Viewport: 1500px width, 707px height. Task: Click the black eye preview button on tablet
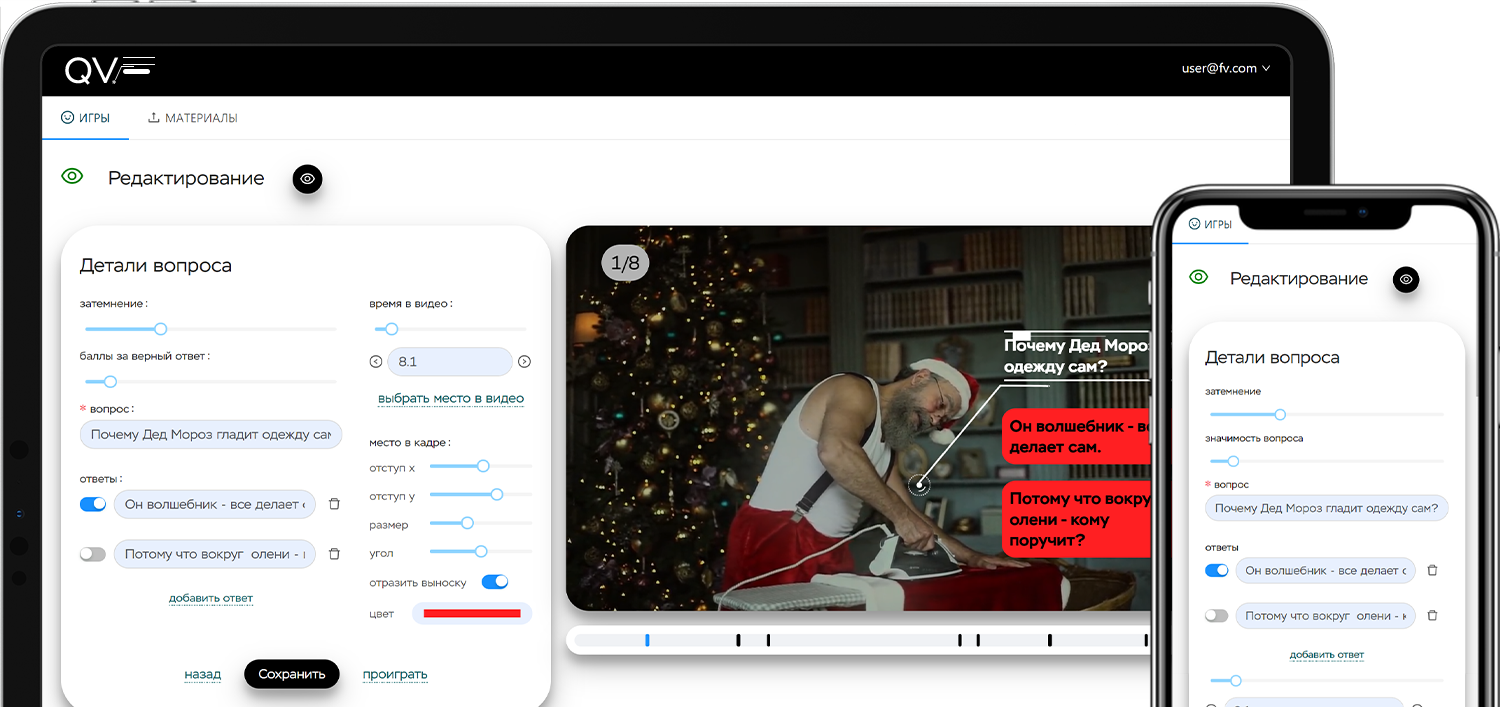(x=307, y=179)
